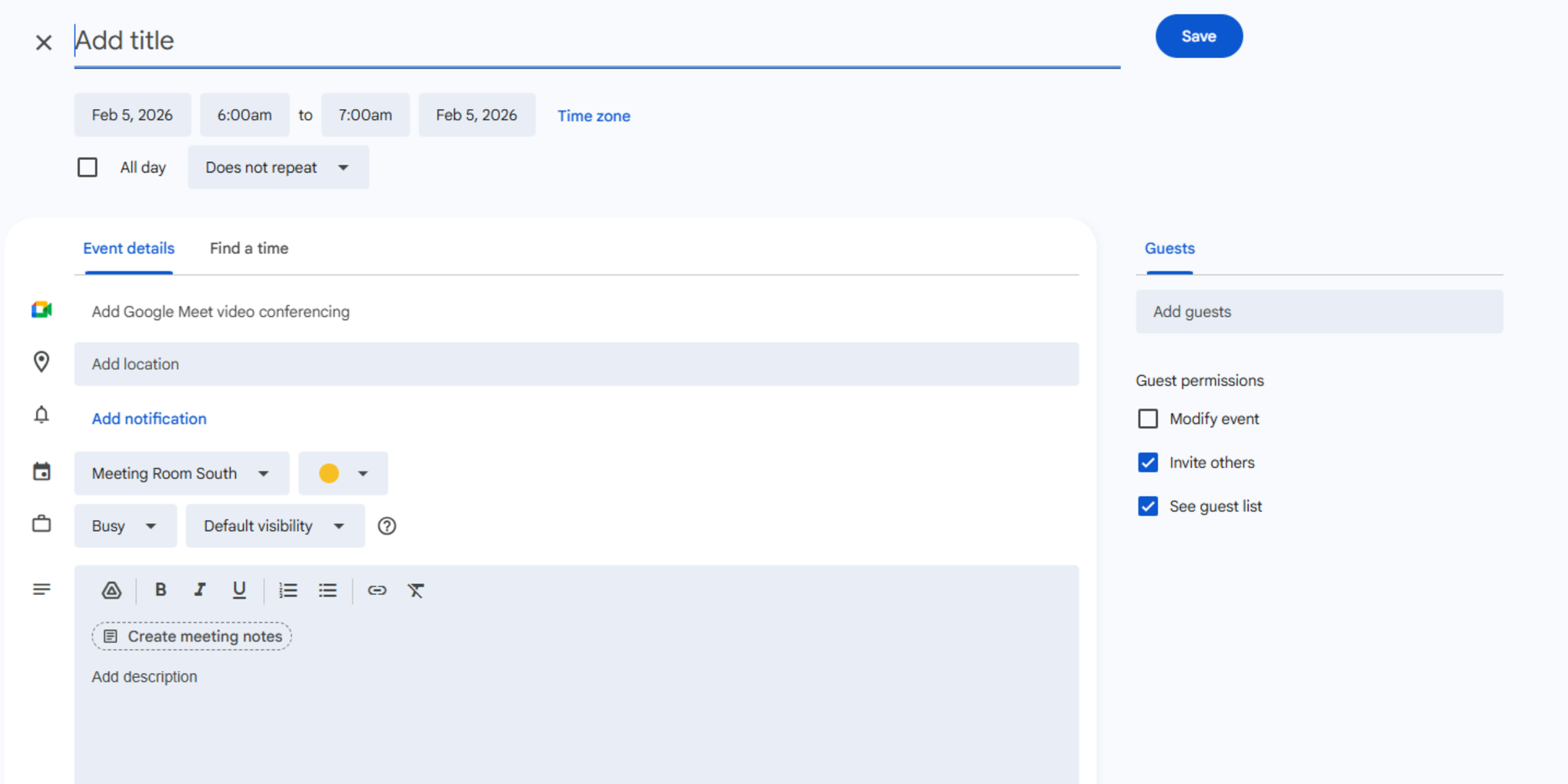The image size is (1568, 784).
Task: Click the notification bell icon
Action: tap(42, 415)
